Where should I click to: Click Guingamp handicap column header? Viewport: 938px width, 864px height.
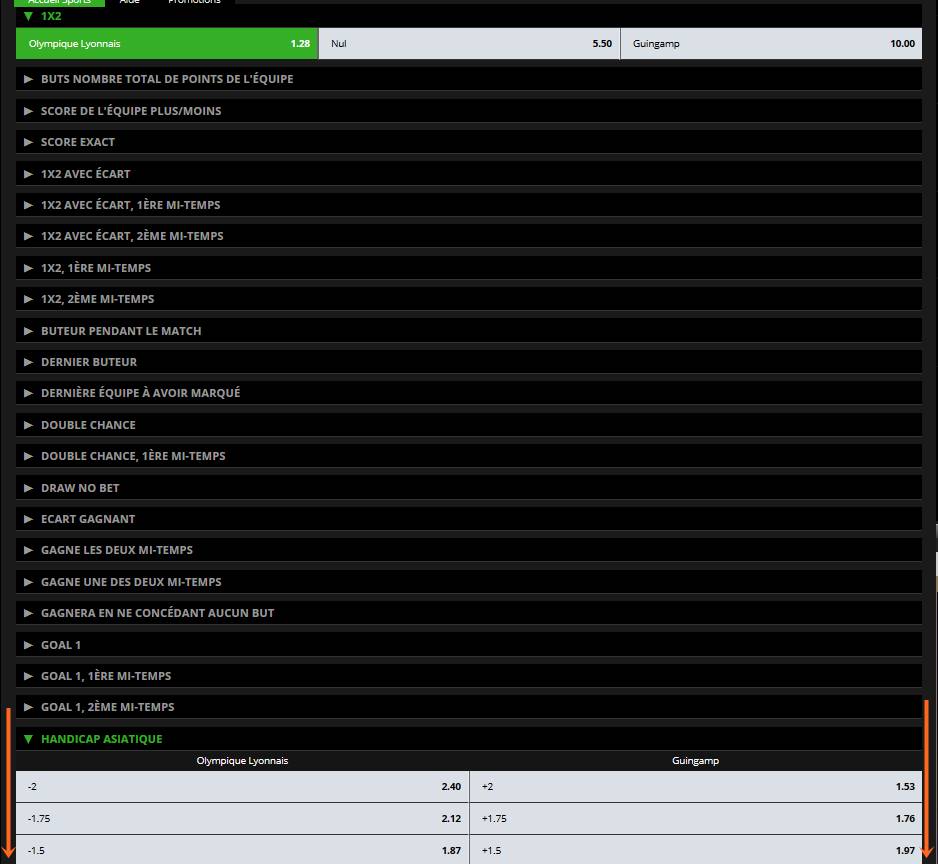coord(695,760)
